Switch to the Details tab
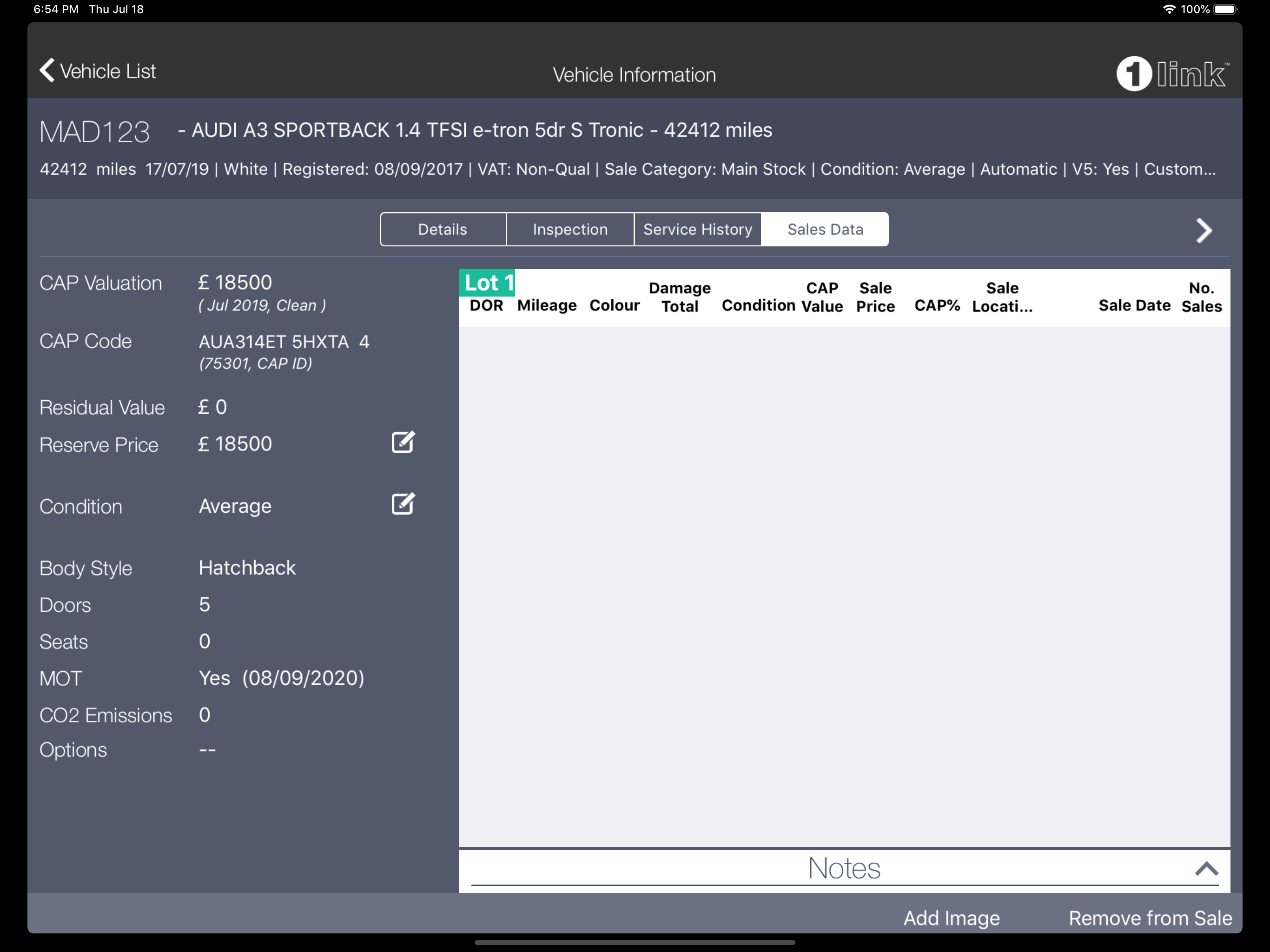The width and height of the screenshot is (1270, 952). 443,229
